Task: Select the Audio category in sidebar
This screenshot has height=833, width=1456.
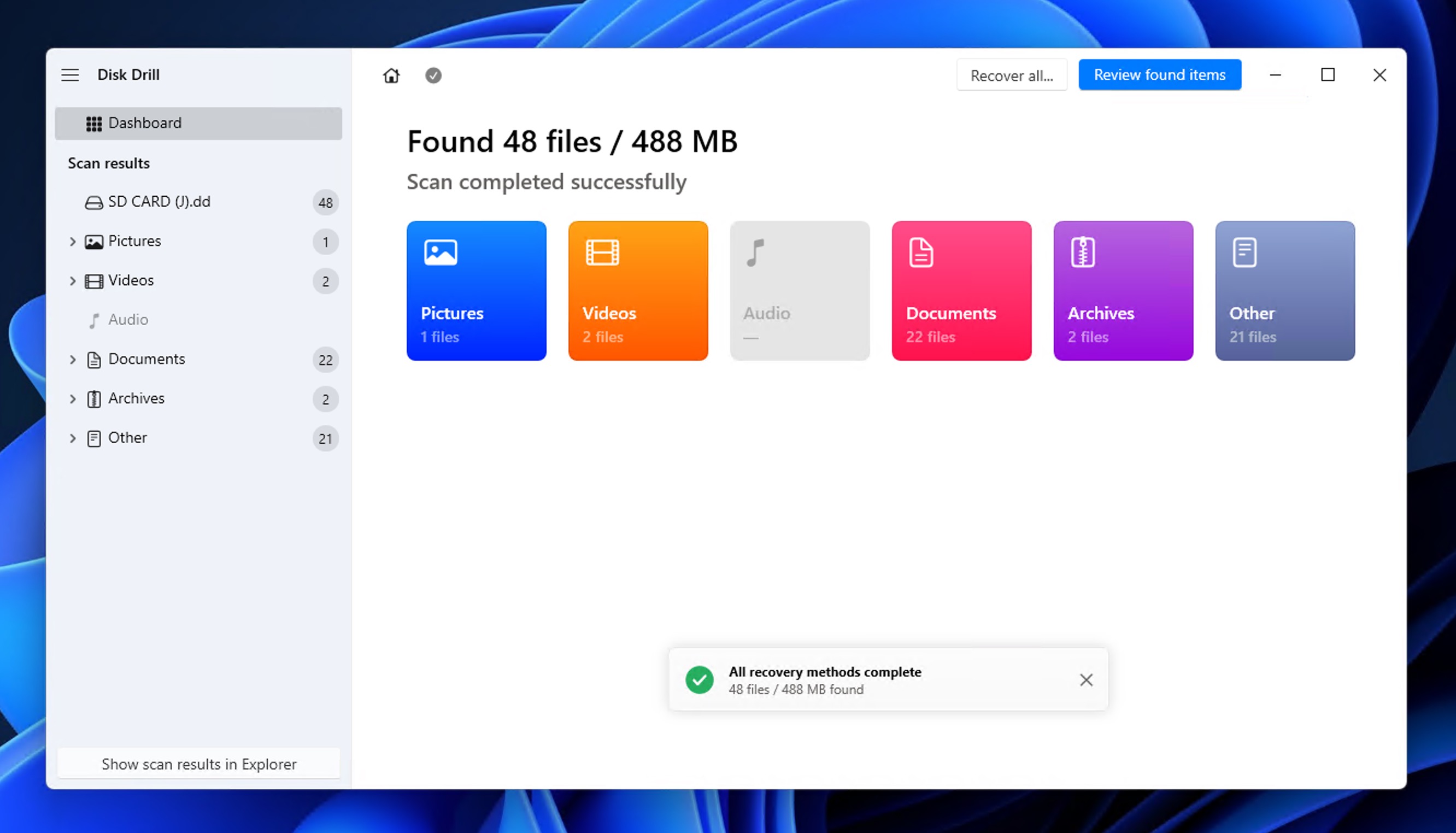Action: pos(128,320)
